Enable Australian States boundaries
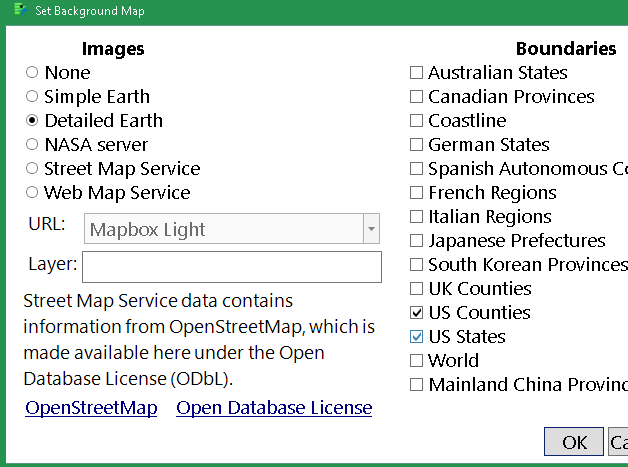Image resolution: width=628 pixels, height=467 pixels. point(416,73)
